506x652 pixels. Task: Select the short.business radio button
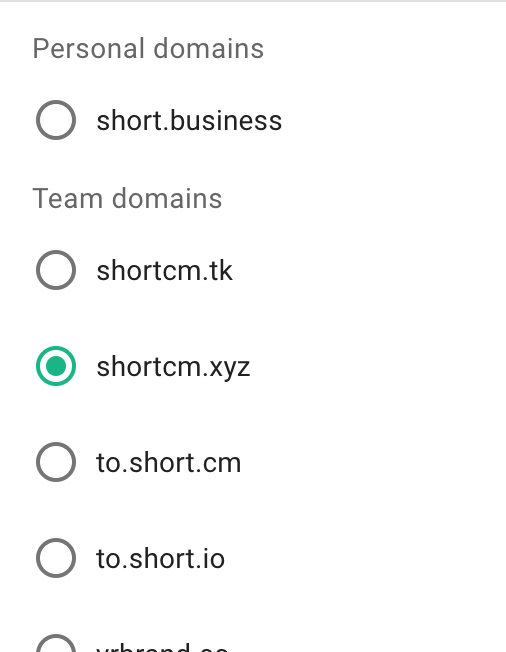(x=56, y=120)
